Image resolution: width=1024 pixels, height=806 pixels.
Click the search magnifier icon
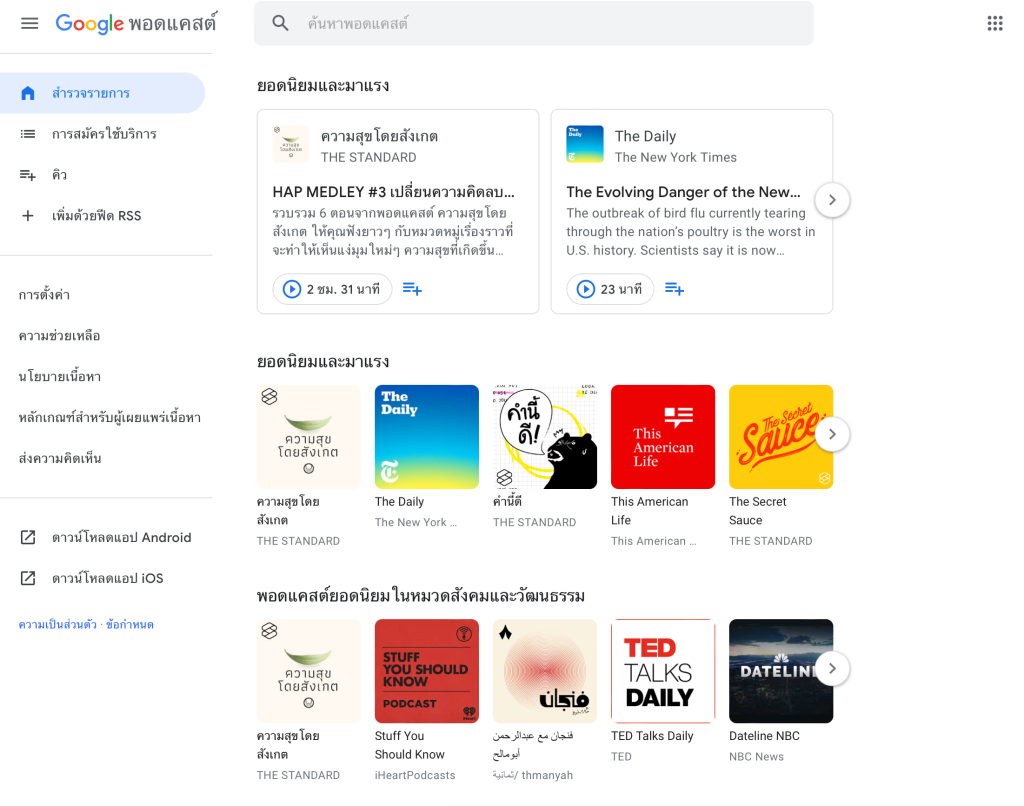click(x=281, y=23)
